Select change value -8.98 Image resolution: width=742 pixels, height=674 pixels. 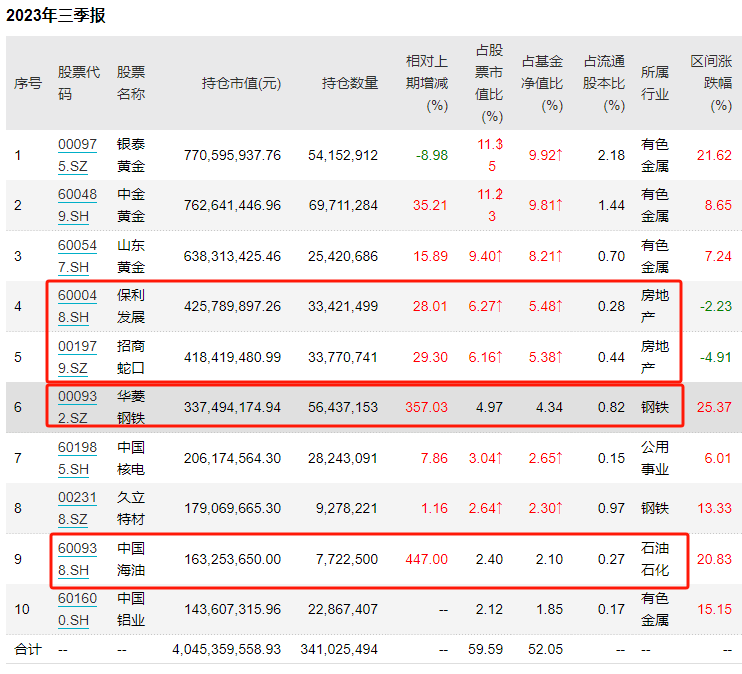[x=432, y=155]
